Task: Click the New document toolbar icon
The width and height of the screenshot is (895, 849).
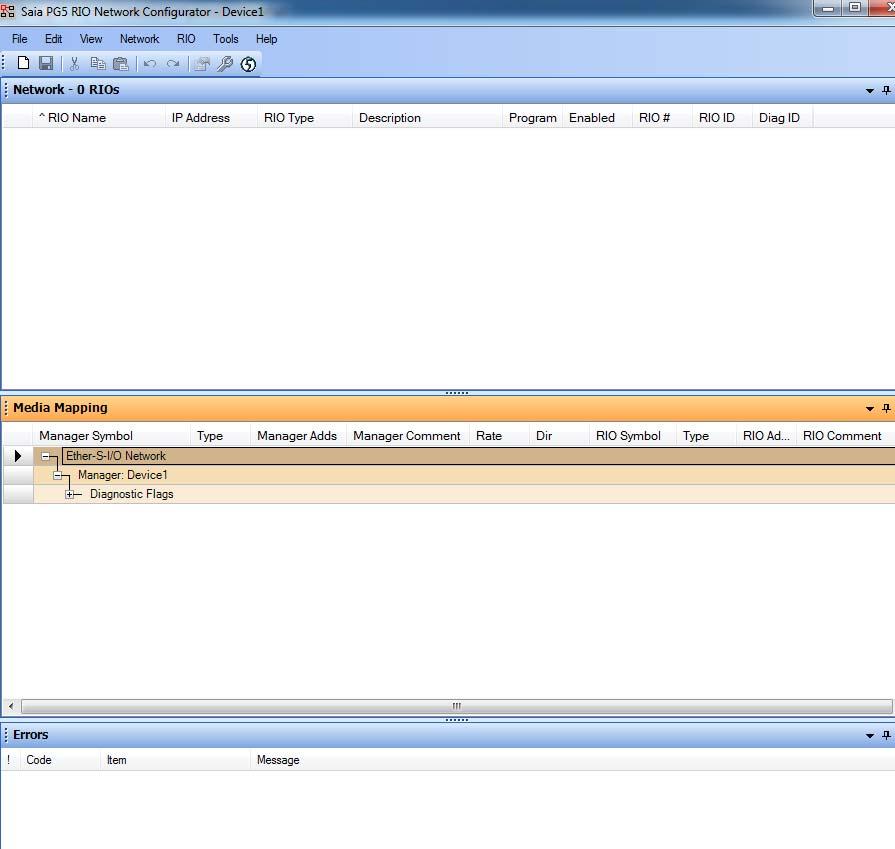Action: click(x=23, y=63)
